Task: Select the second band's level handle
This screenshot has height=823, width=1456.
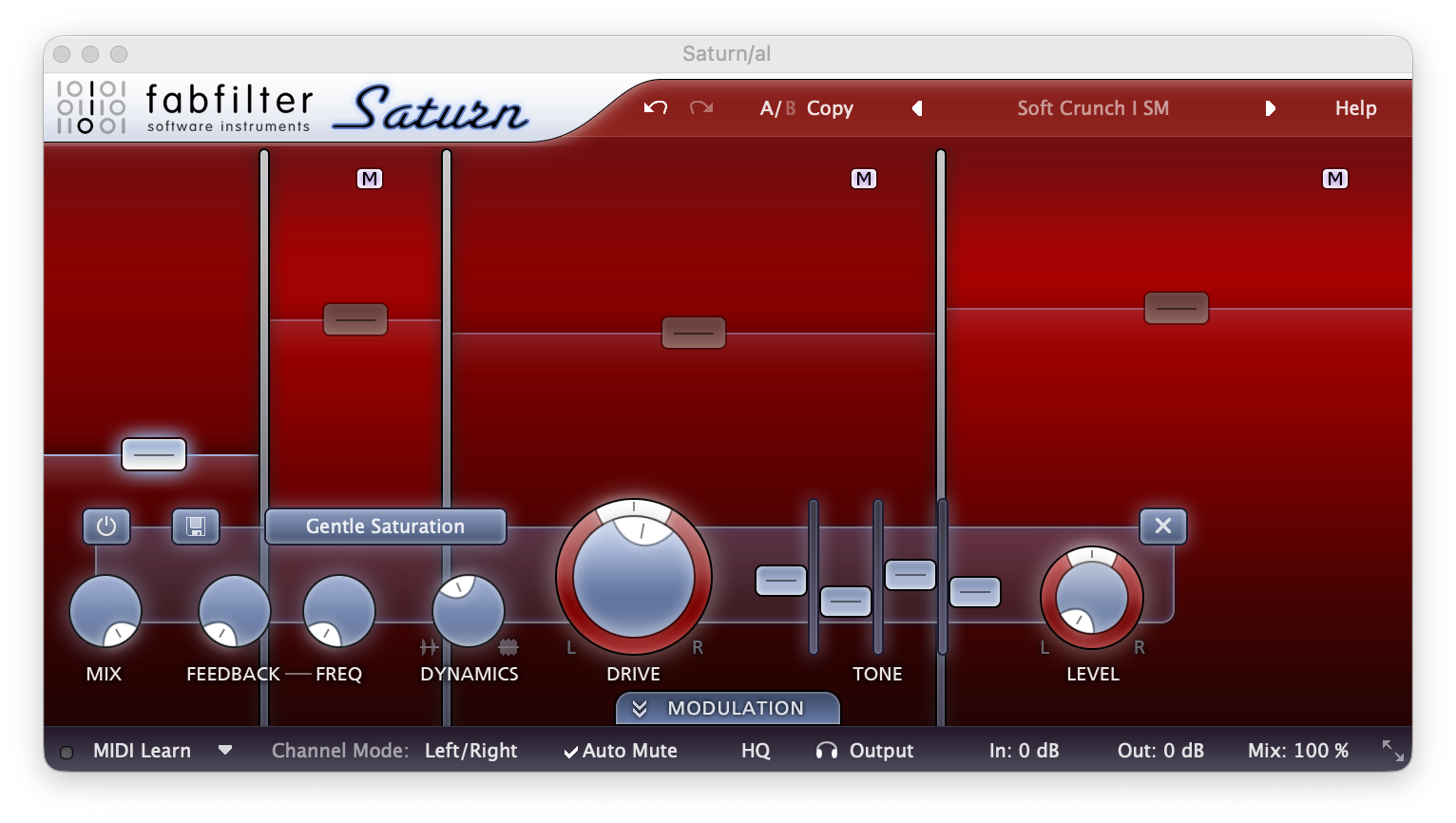Action: coord(355,319)
